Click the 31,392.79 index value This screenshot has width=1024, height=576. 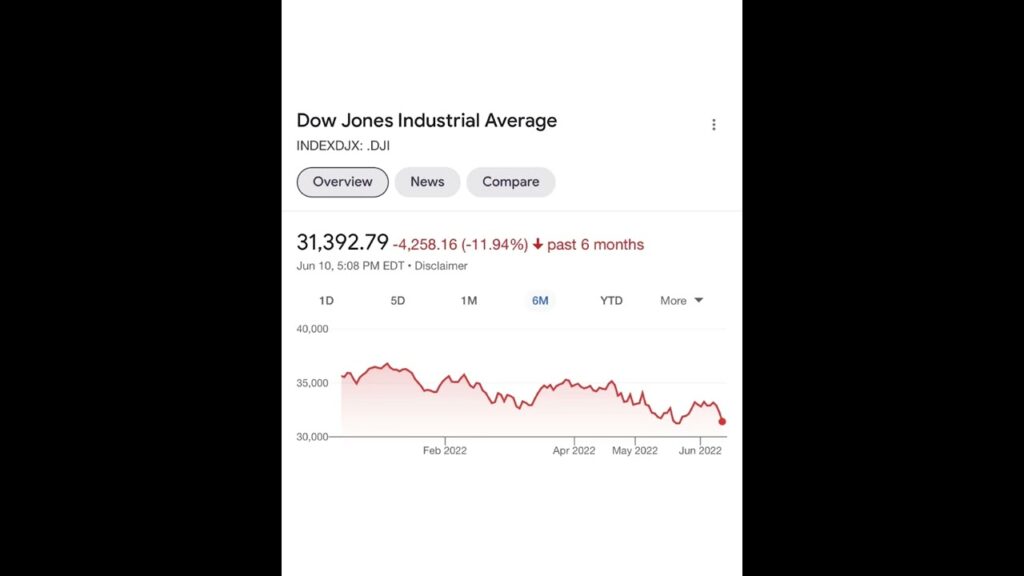click(342, 243)
